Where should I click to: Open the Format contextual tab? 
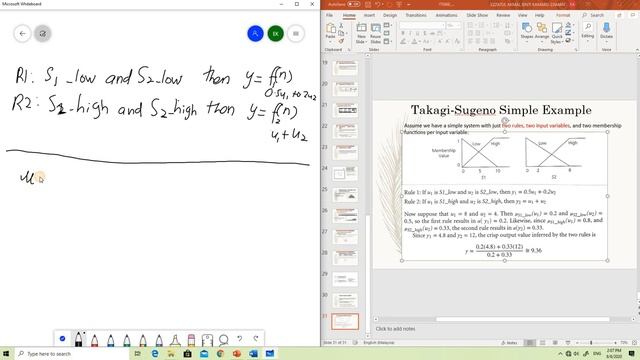563,15
